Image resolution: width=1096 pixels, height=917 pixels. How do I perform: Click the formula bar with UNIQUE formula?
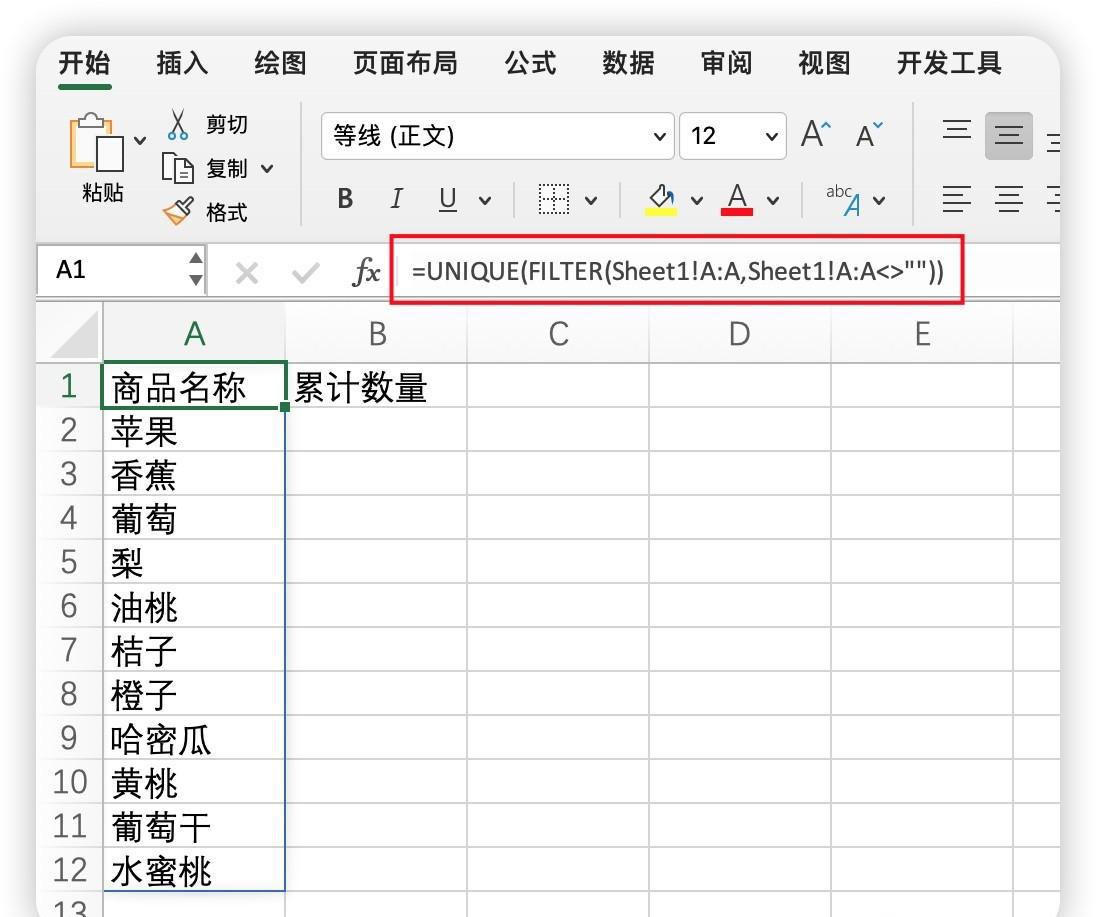tap(677, 270)
